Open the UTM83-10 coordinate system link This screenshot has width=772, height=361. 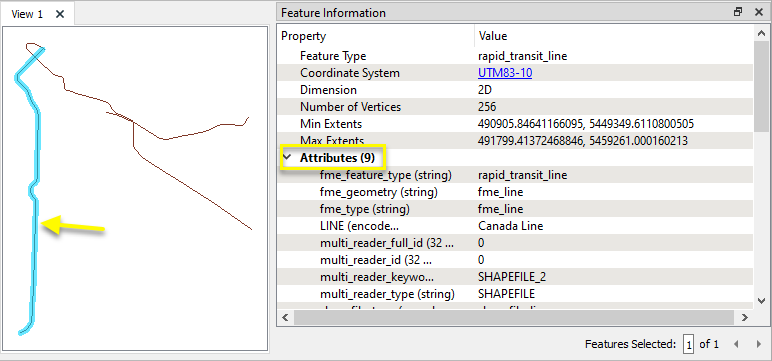pyautogui.click(x=505, y=73)
